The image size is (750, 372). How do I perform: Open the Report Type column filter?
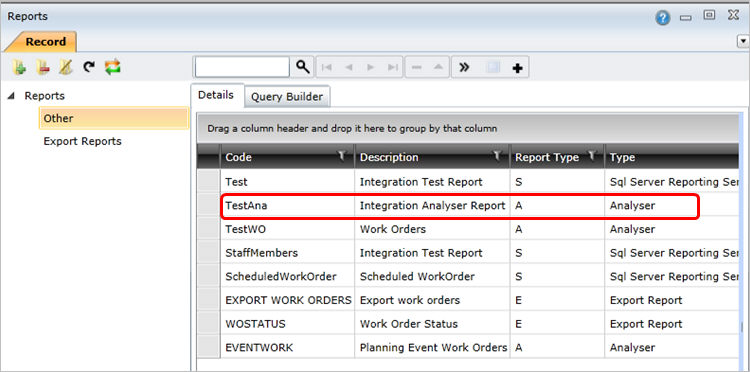(592, 155)
